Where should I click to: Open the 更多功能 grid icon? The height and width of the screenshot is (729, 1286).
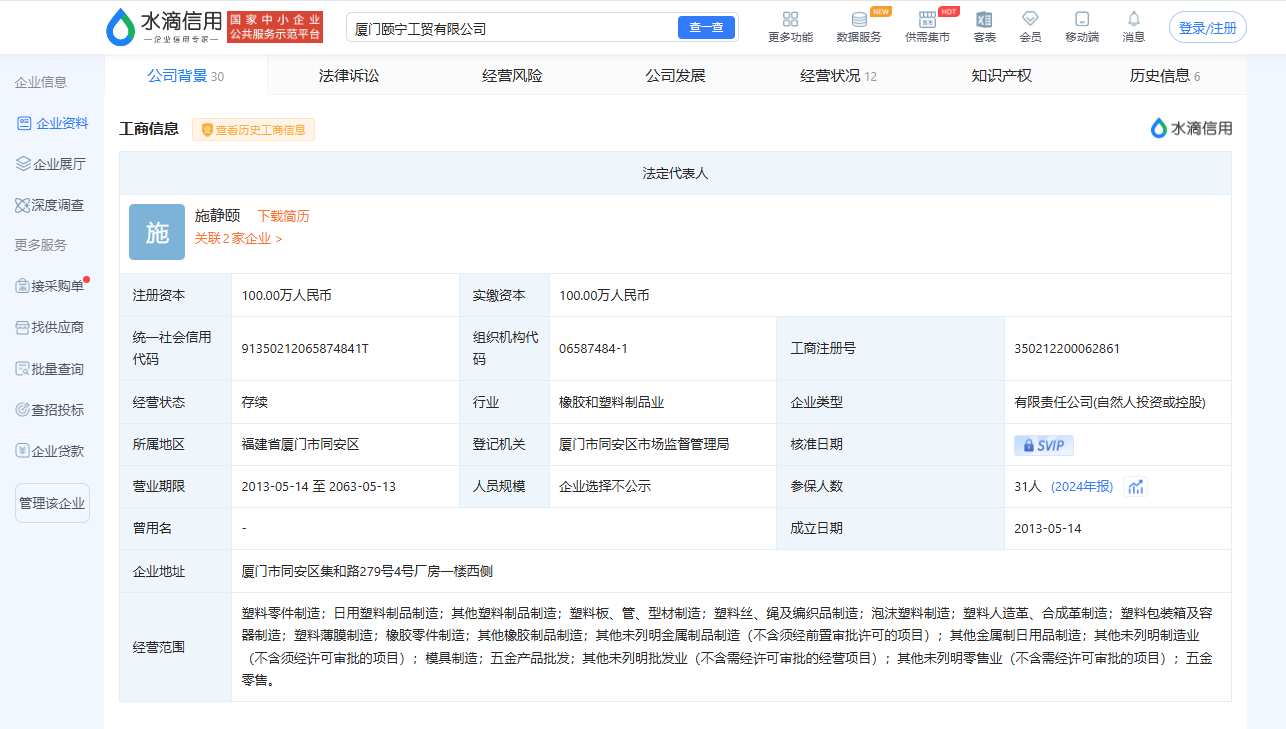coord(790,19)
